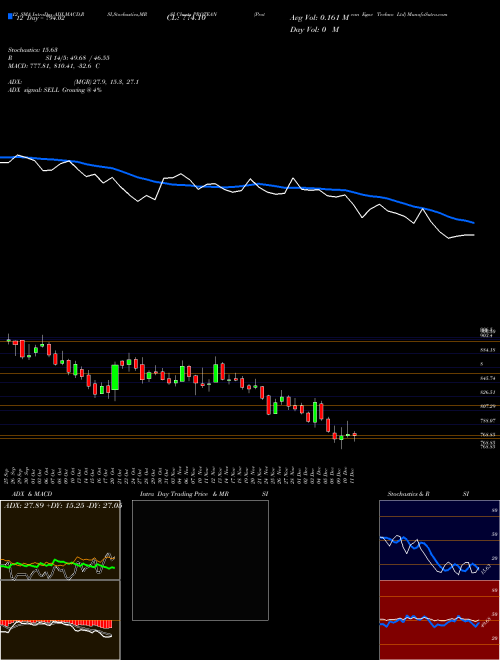Image resolution: width=500 pixels, height=660 pixels.
Task: Open the red RSI chart panel
Action: pos(439,620)
